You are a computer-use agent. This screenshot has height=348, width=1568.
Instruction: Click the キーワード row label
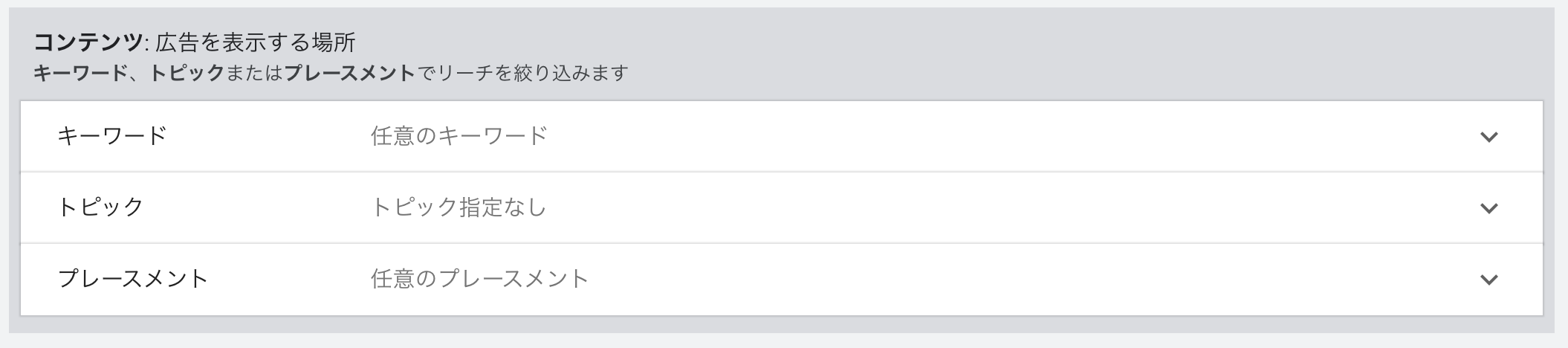(112, 136)
